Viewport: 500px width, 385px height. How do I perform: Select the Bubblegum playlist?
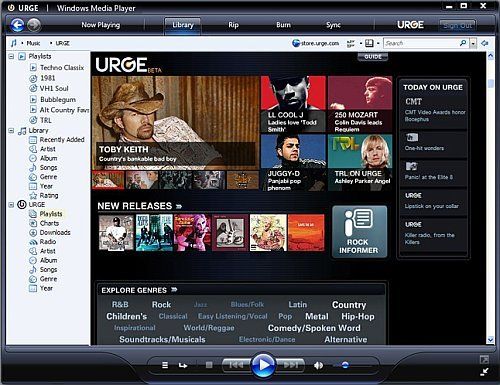[58, 99]
